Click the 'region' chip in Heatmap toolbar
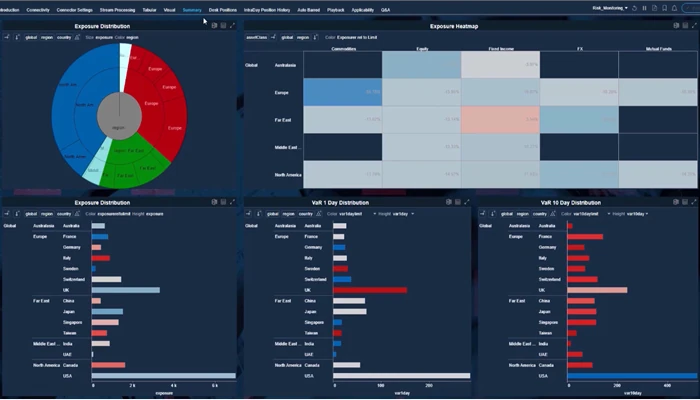 click(303, 38)
